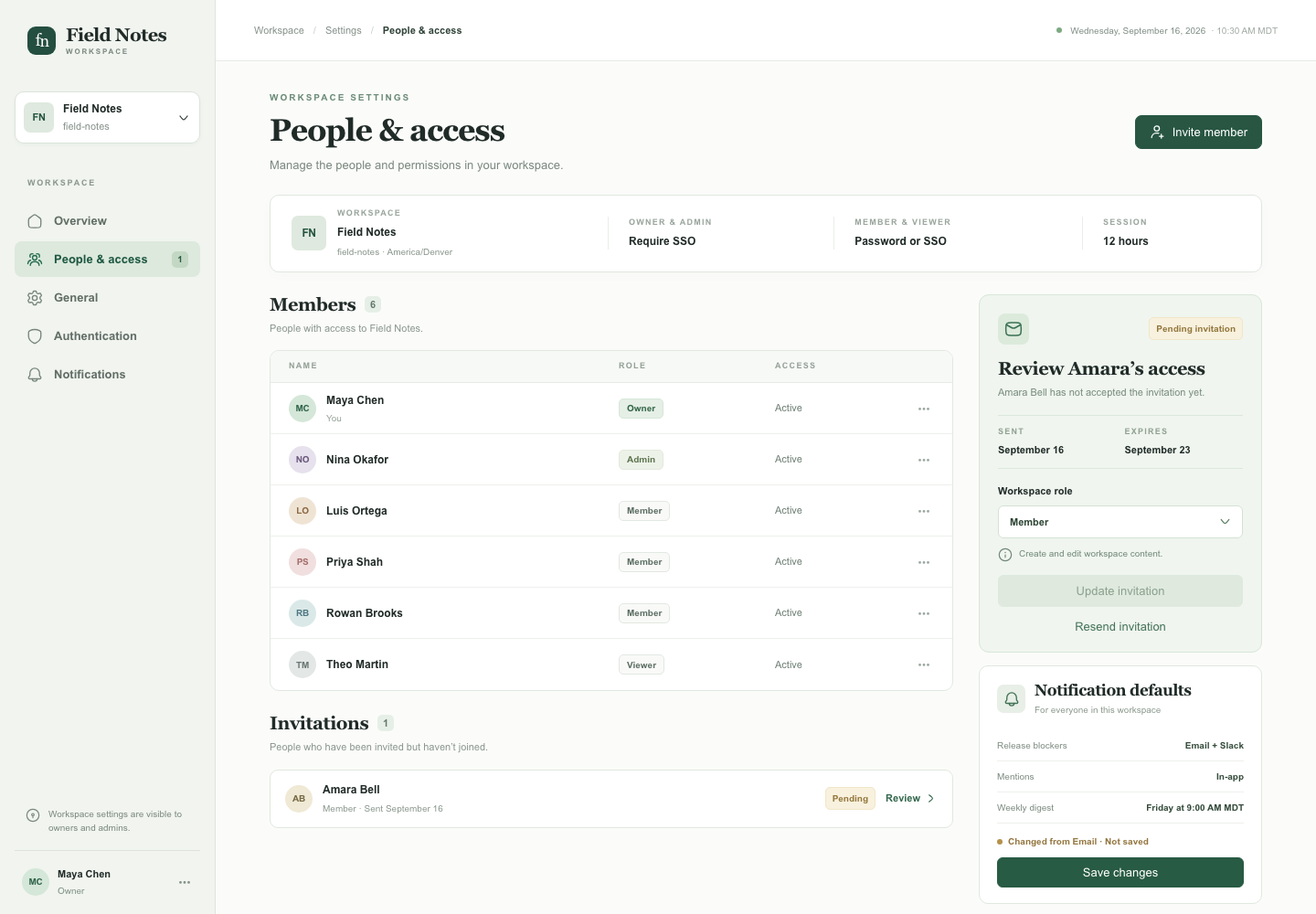The image size is (1316, 914).
Task: Click the Field Notes fn logo icon
Action: coord(41,40)
